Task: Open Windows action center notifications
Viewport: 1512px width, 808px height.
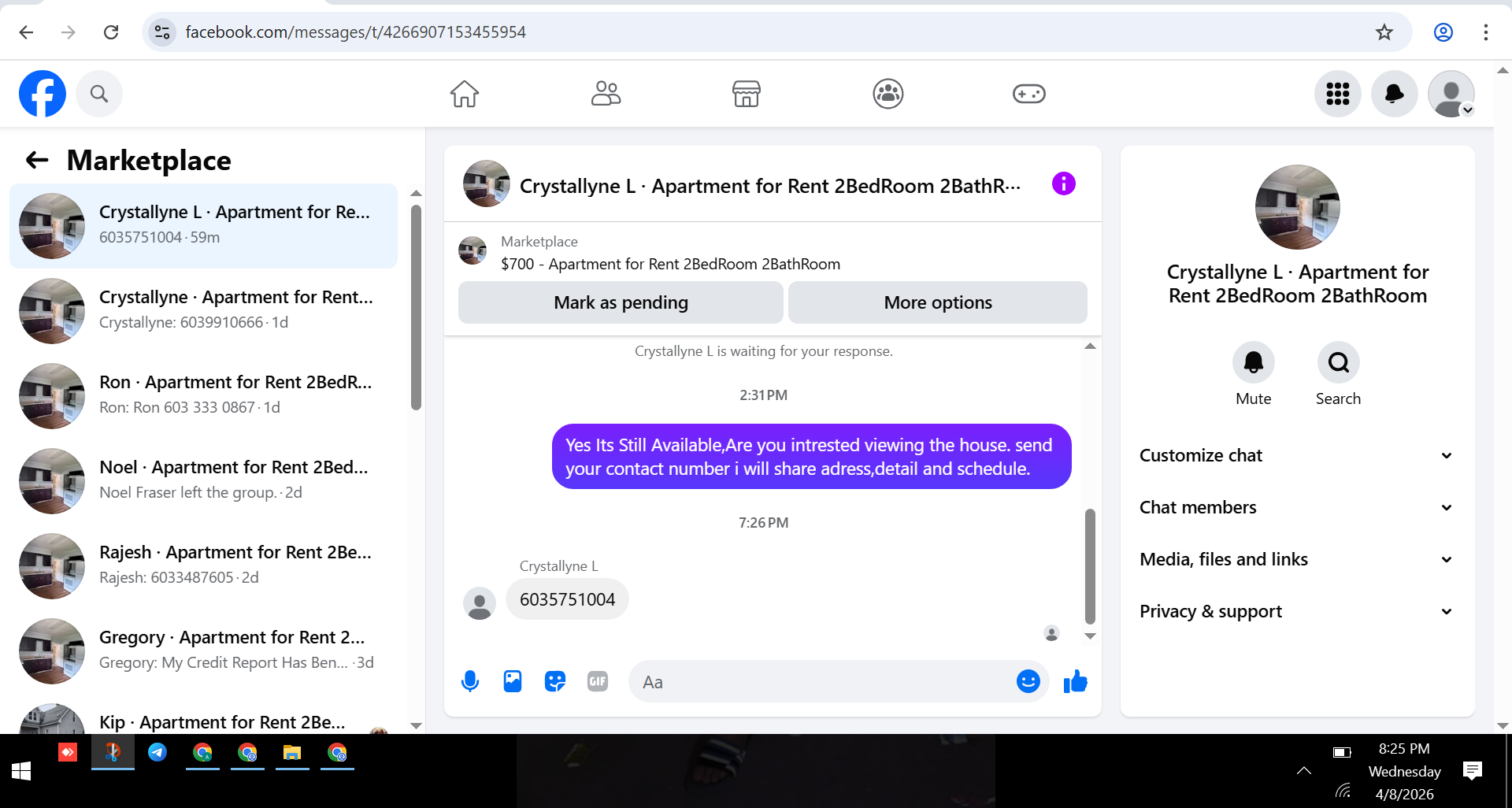Action: (1472, 771)
